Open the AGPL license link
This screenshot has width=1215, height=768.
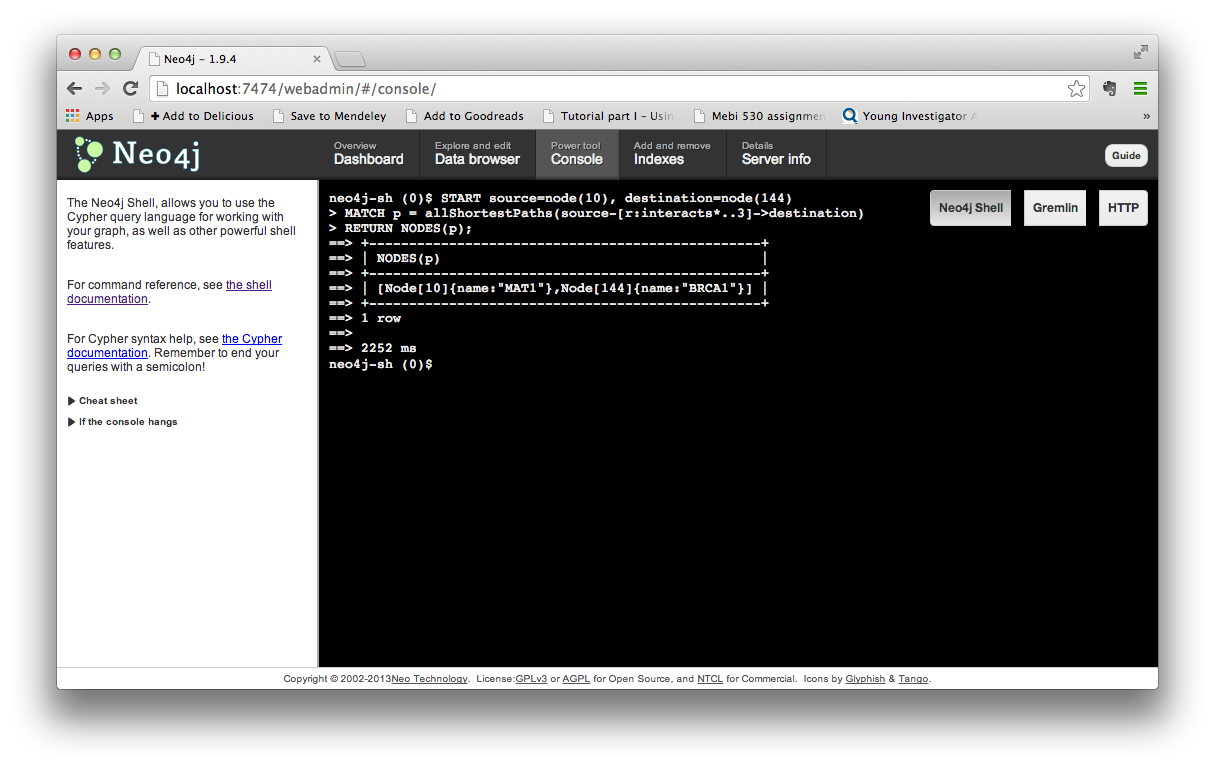576,679
